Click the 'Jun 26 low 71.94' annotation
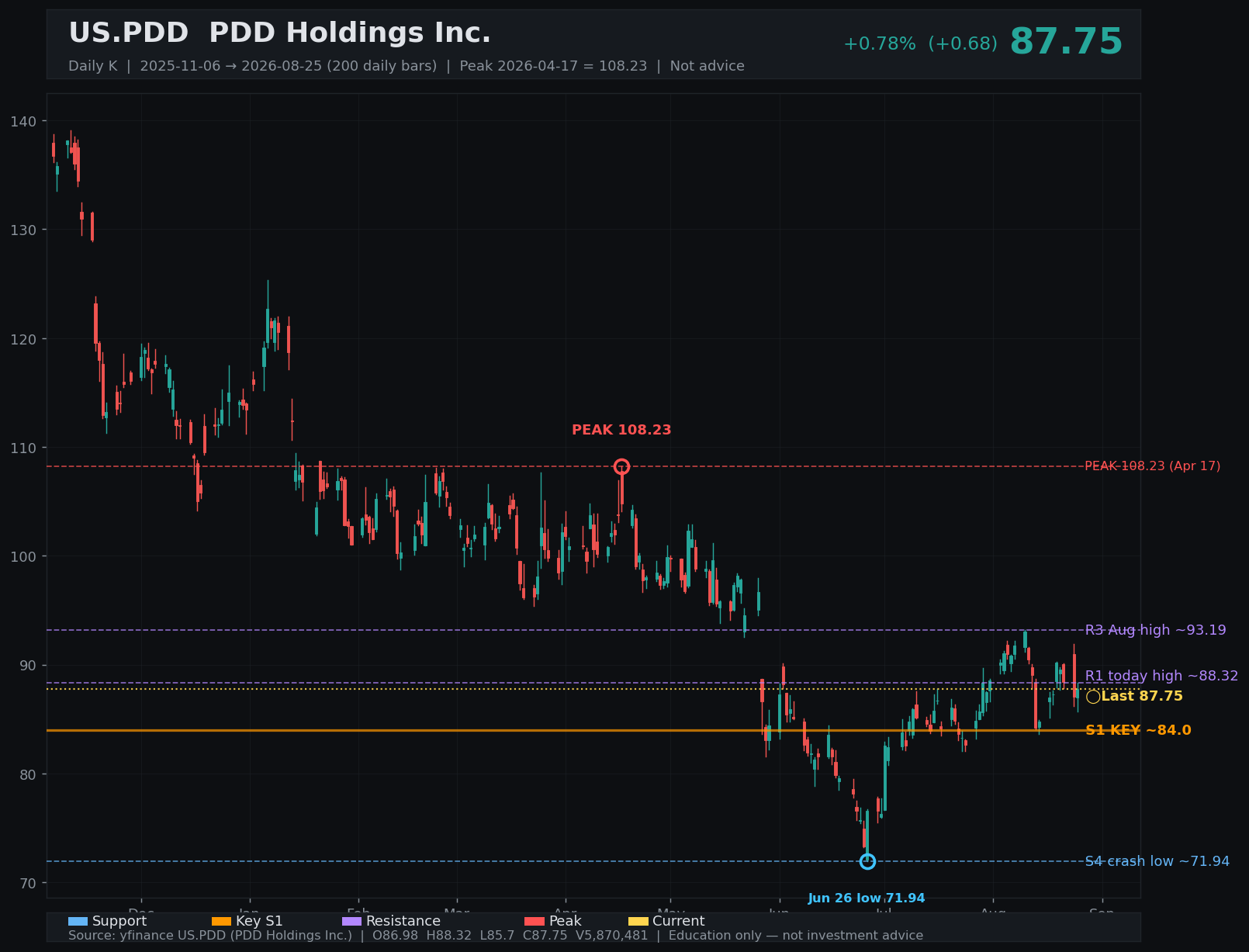 coord(867,898)
